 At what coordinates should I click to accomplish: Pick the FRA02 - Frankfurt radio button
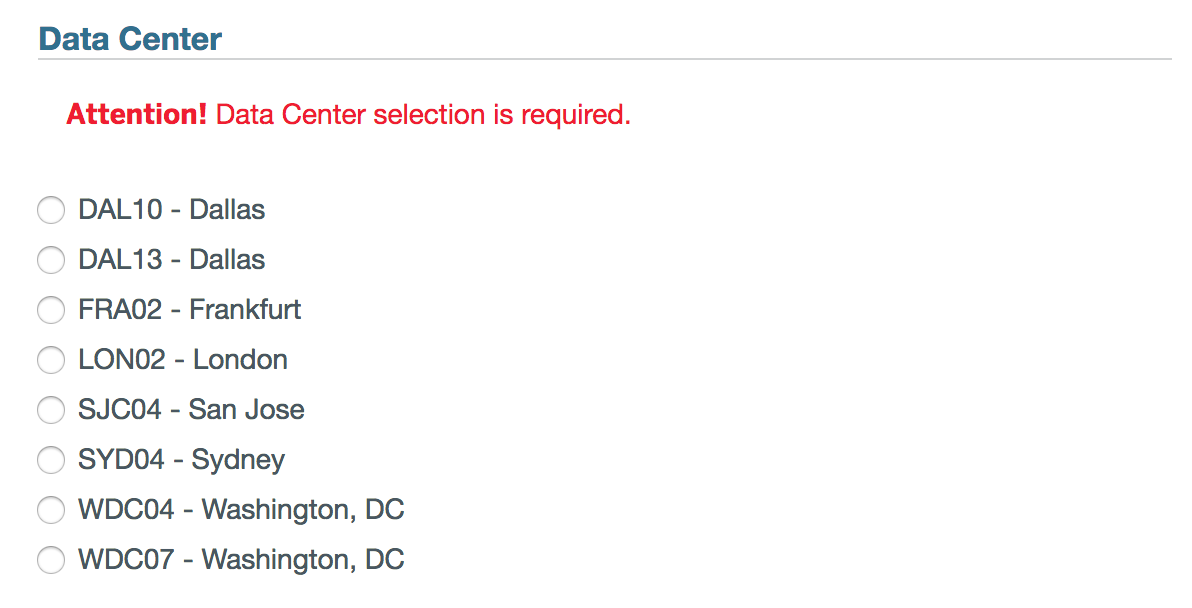[x=50, y=310]
